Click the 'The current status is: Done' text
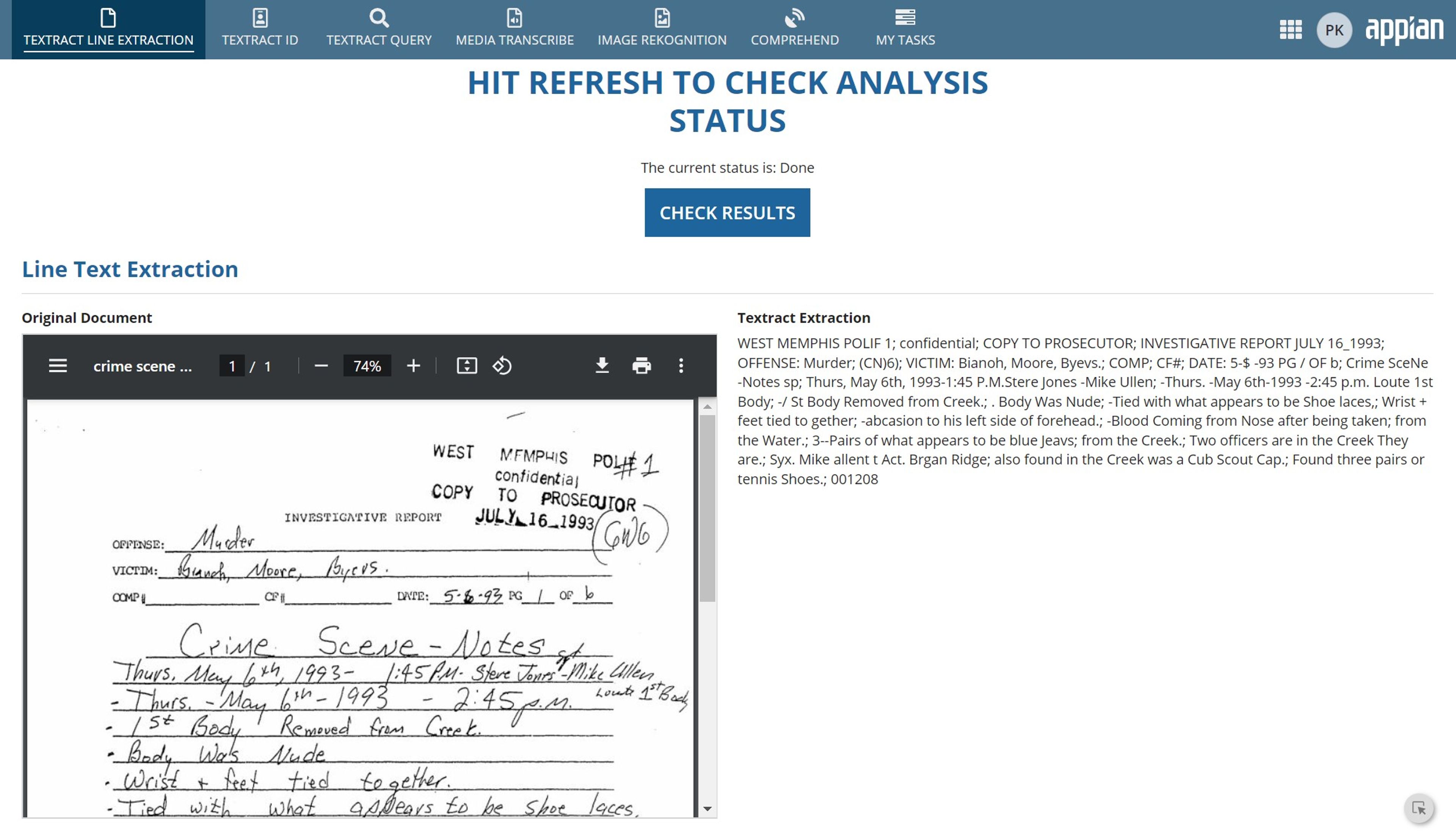 (727, 168)
